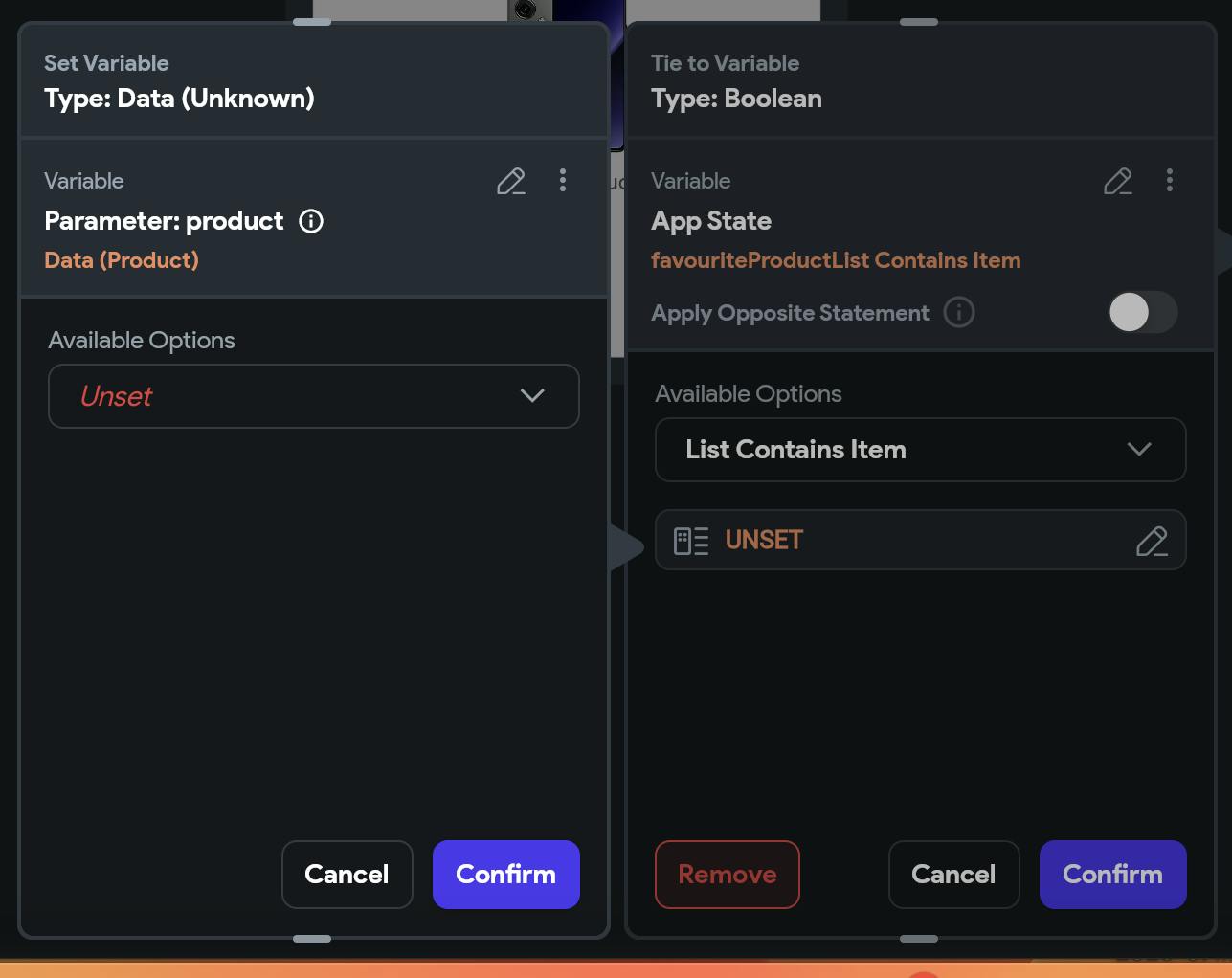Open the Unset available options dropdown
The height and width of the screenshot is (978, 1232).
coord(313,396)
